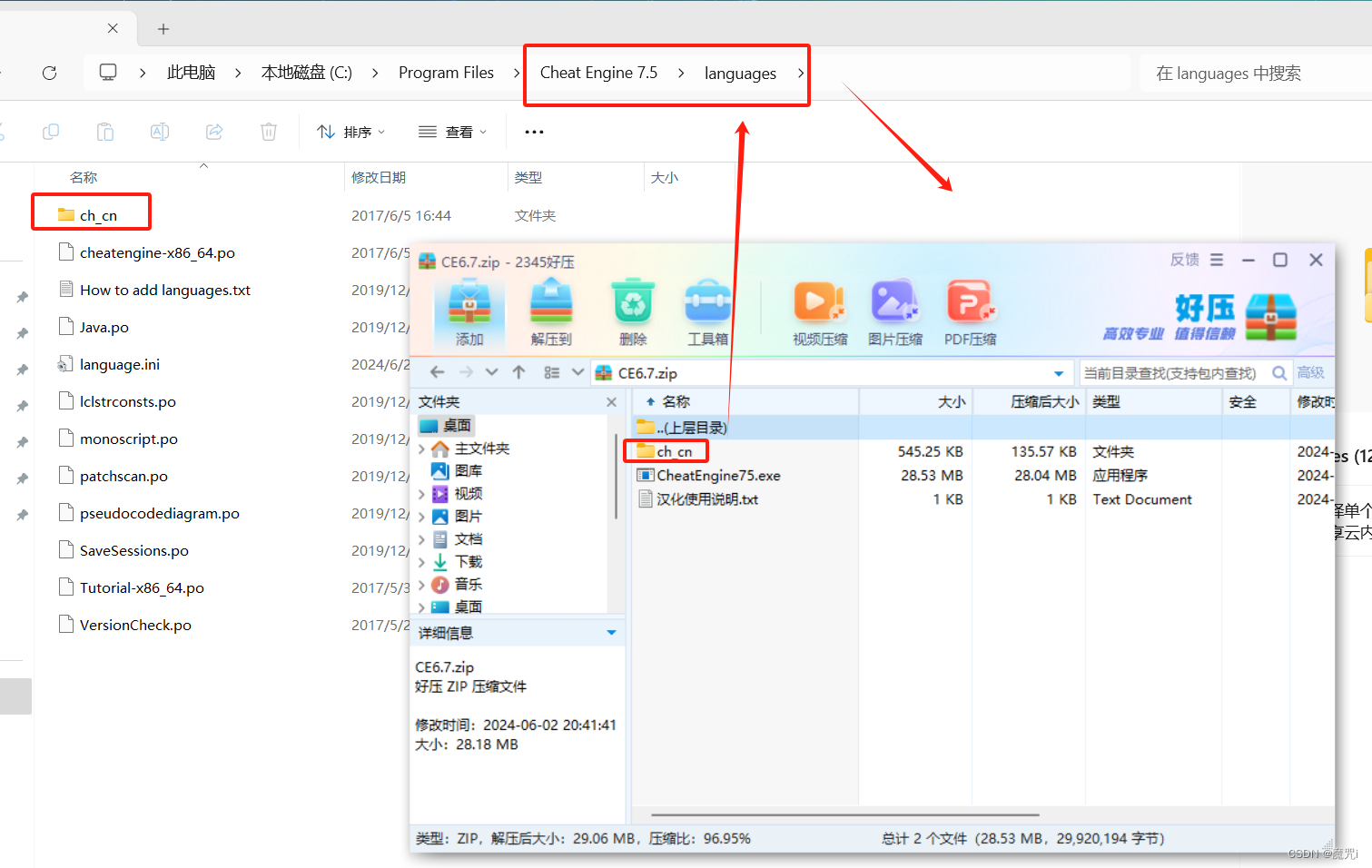Click the forward arrow in 好压 navigation bar

tap(466, 372)
